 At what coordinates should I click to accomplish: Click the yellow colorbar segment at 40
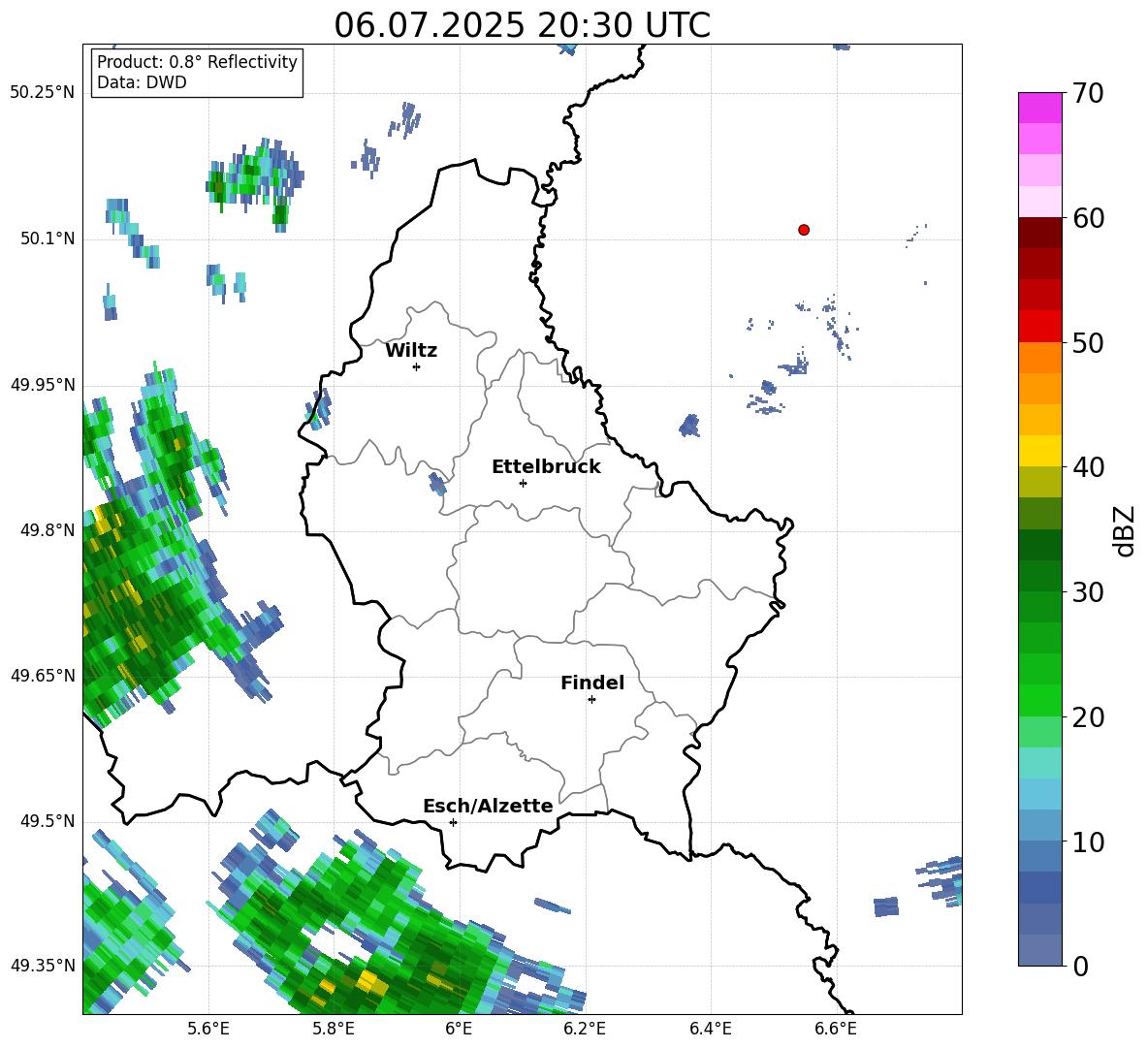1039,451
